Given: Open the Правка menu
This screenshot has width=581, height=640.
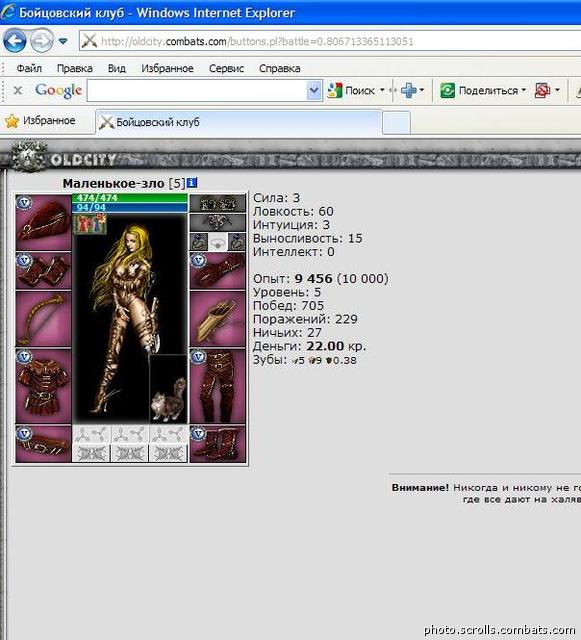Looking at the screenshot, I should click(75, 68).
